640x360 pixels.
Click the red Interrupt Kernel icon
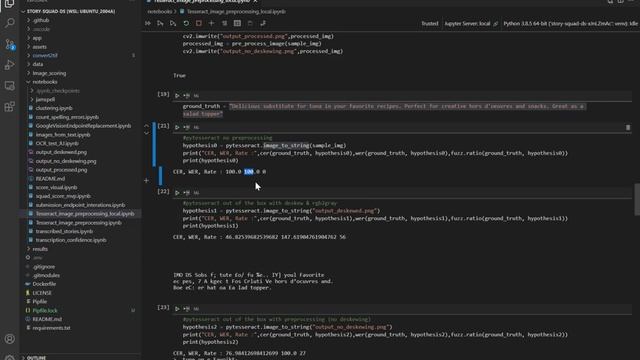[x=199, y=24]
